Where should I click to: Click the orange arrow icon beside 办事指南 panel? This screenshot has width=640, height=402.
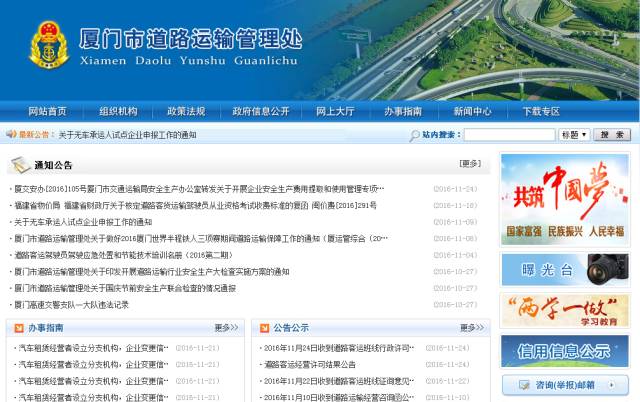pyautogui.click(x=19, y=328)
